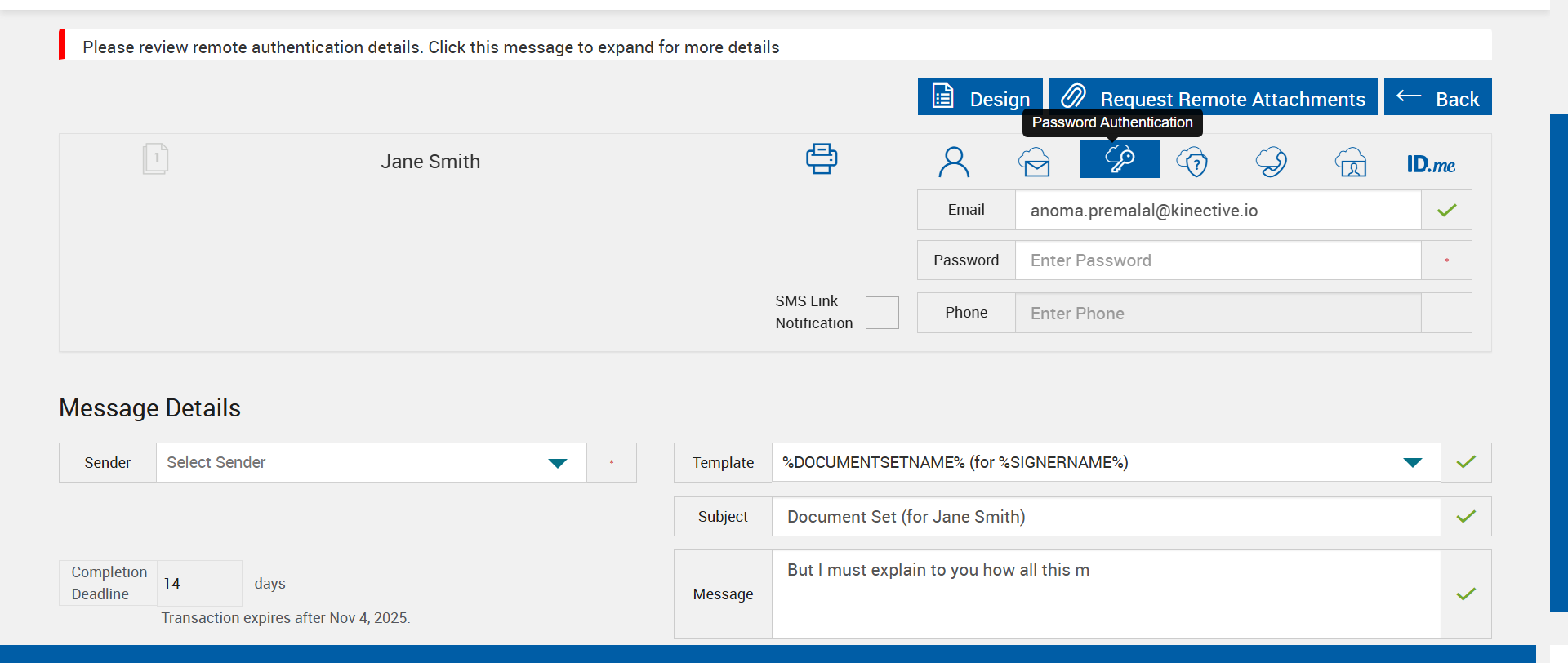
Task: Select the ID.me authentication option
Action: click(x=1430, y=164)
